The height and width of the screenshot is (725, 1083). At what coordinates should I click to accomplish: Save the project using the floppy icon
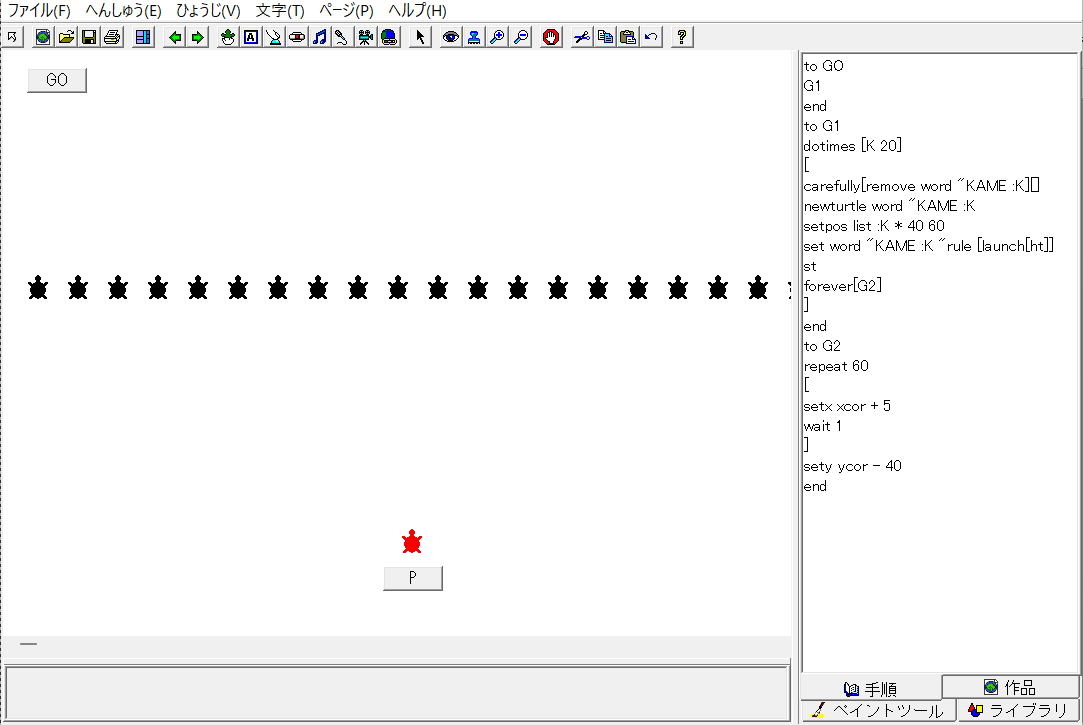coord(89,37)
